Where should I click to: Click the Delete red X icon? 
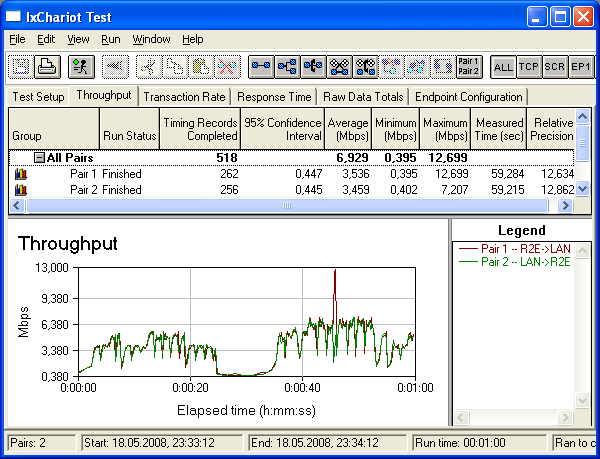228,67
